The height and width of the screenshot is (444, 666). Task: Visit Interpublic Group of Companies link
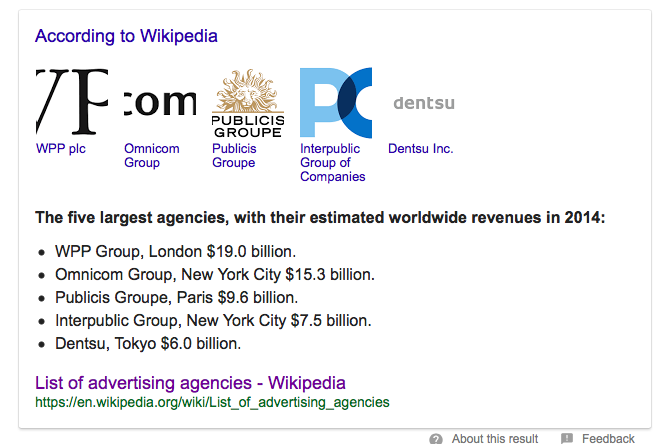[333, 162]
